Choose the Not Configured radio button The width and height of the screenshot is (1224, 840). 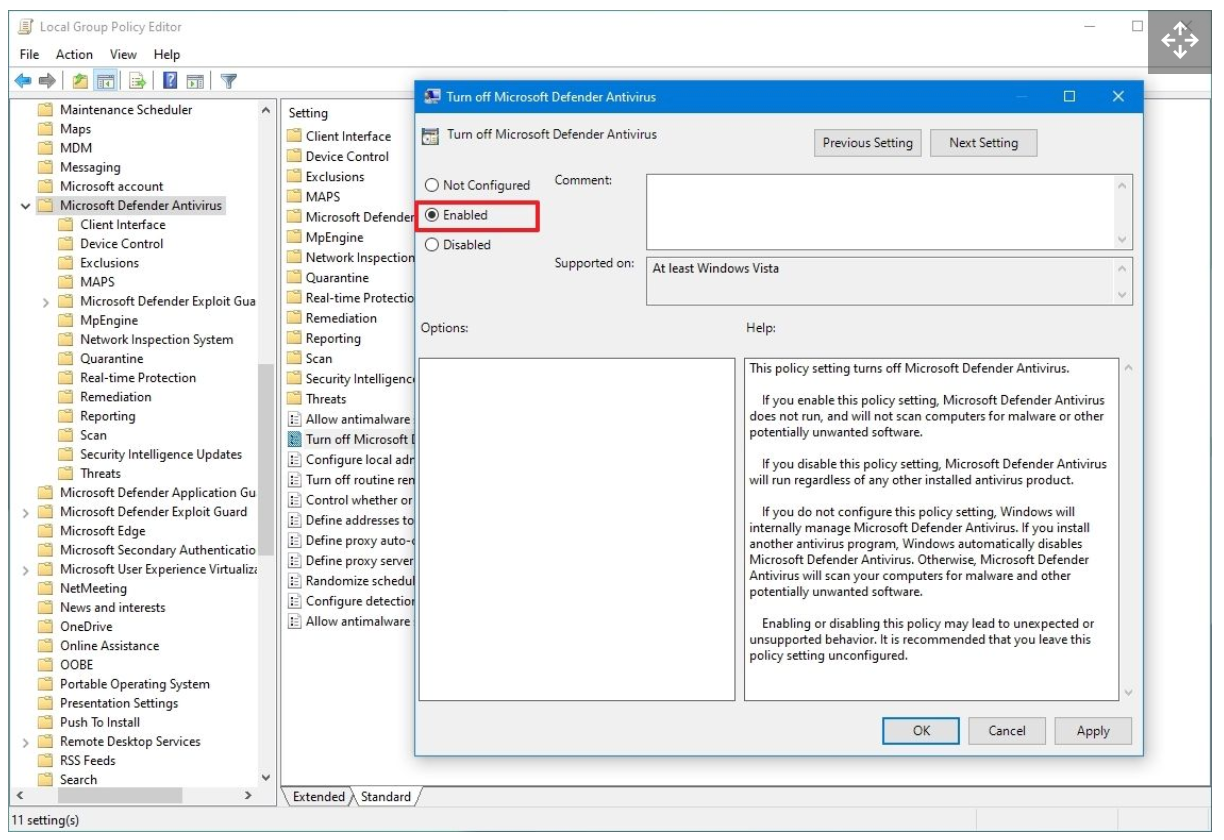click(x=433, y=185)
